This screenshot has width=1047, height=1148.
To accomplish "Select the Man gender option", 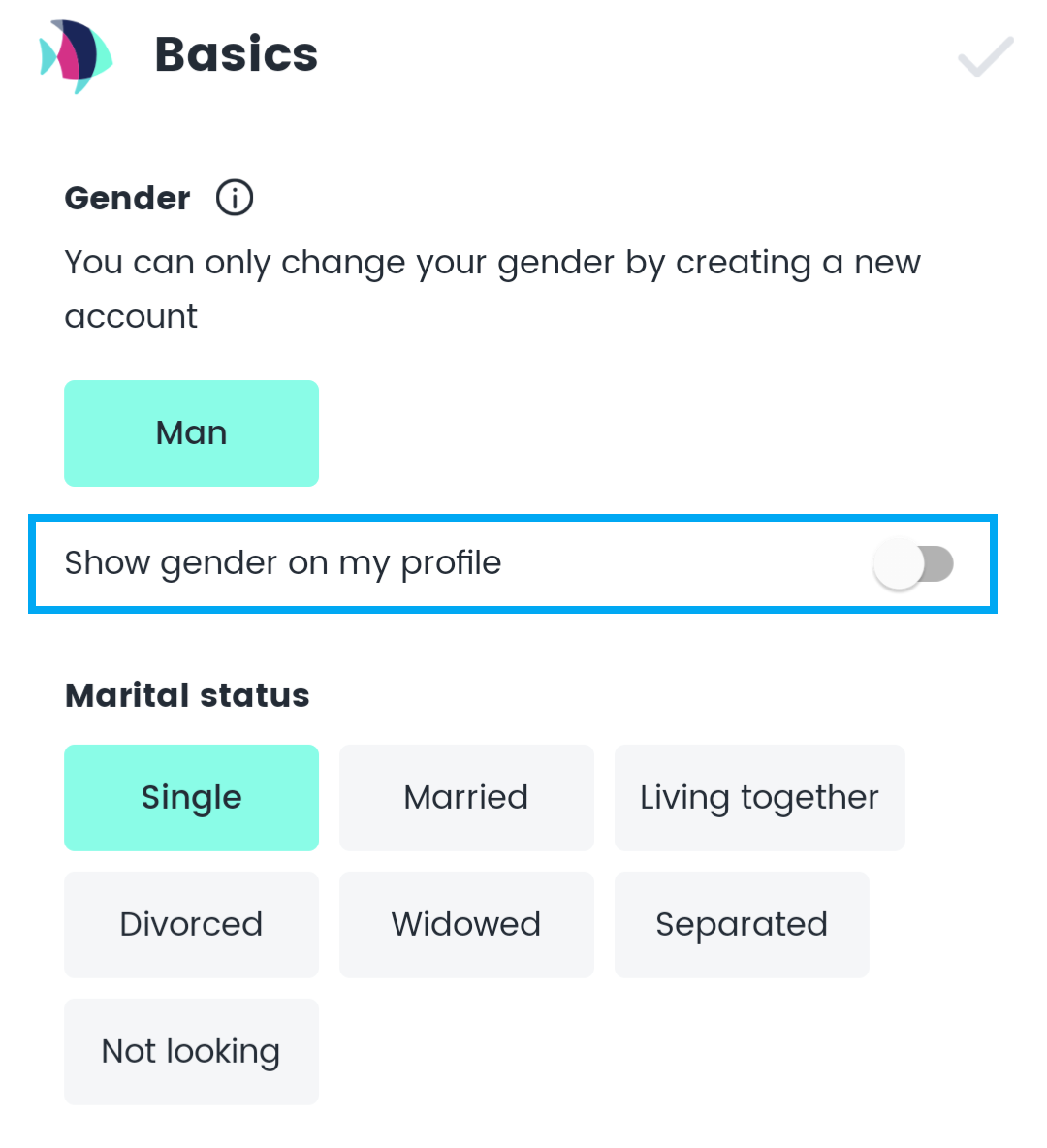I will click(x=191, y=433).
